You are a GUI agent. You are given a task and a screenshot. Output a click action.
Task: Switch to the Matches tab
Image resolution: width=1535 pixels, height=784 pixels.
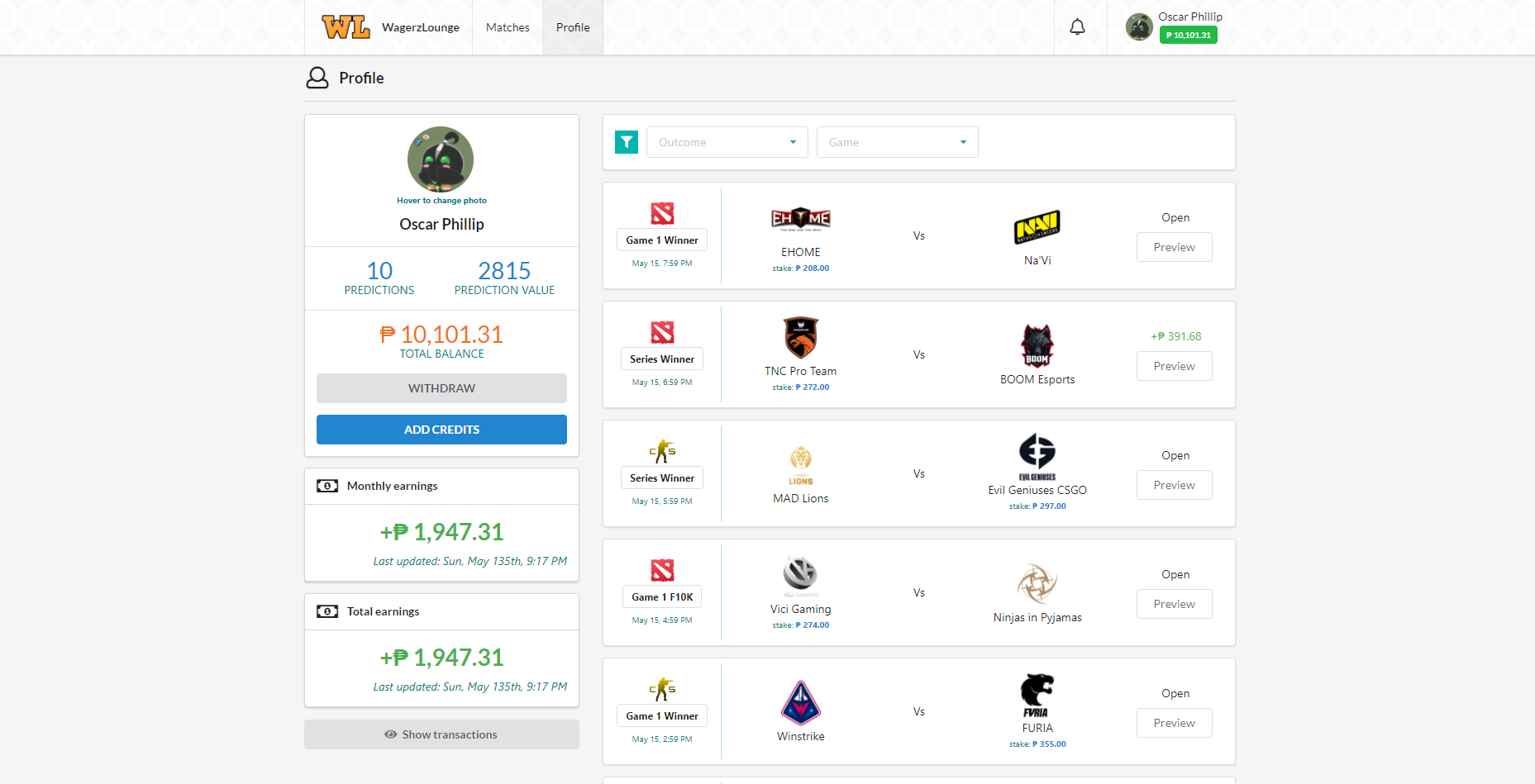click(x=507, y=26)
